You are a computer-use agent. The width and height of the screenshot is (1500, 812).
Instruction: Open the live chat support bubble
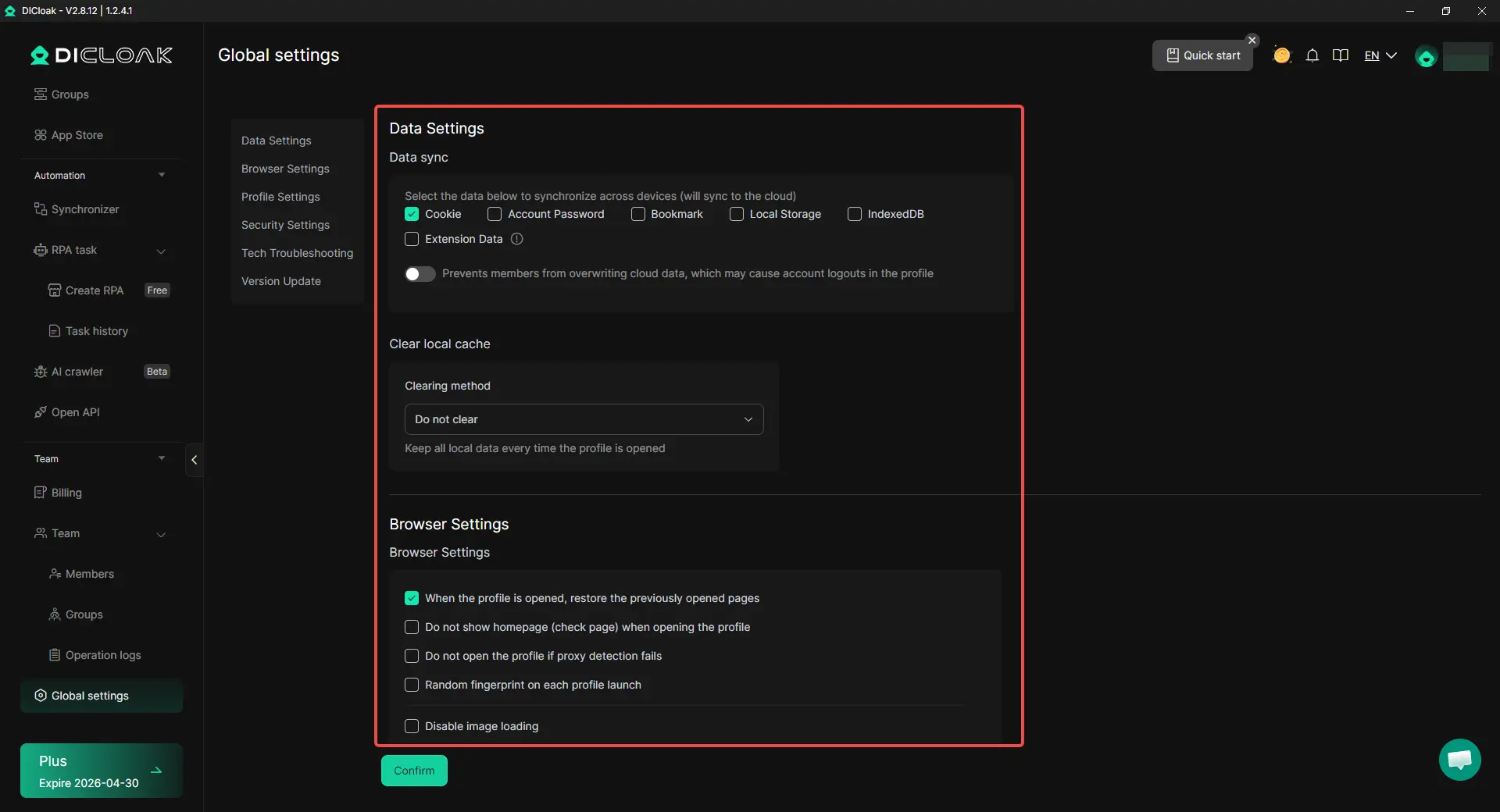pyautogui.click(x=1459, y=759)
